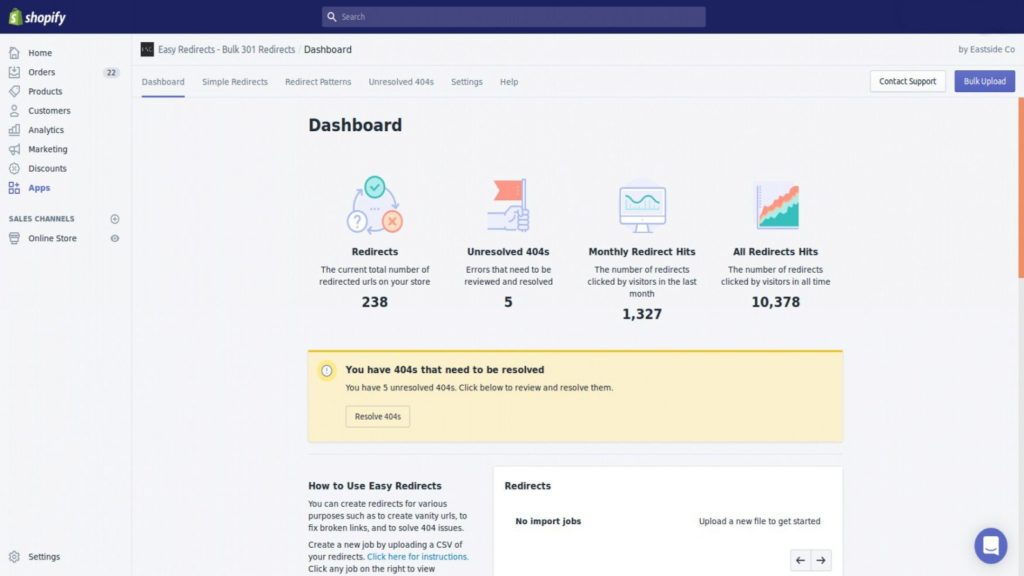
Task: Focus the top Search field
Action: point(513,17)
